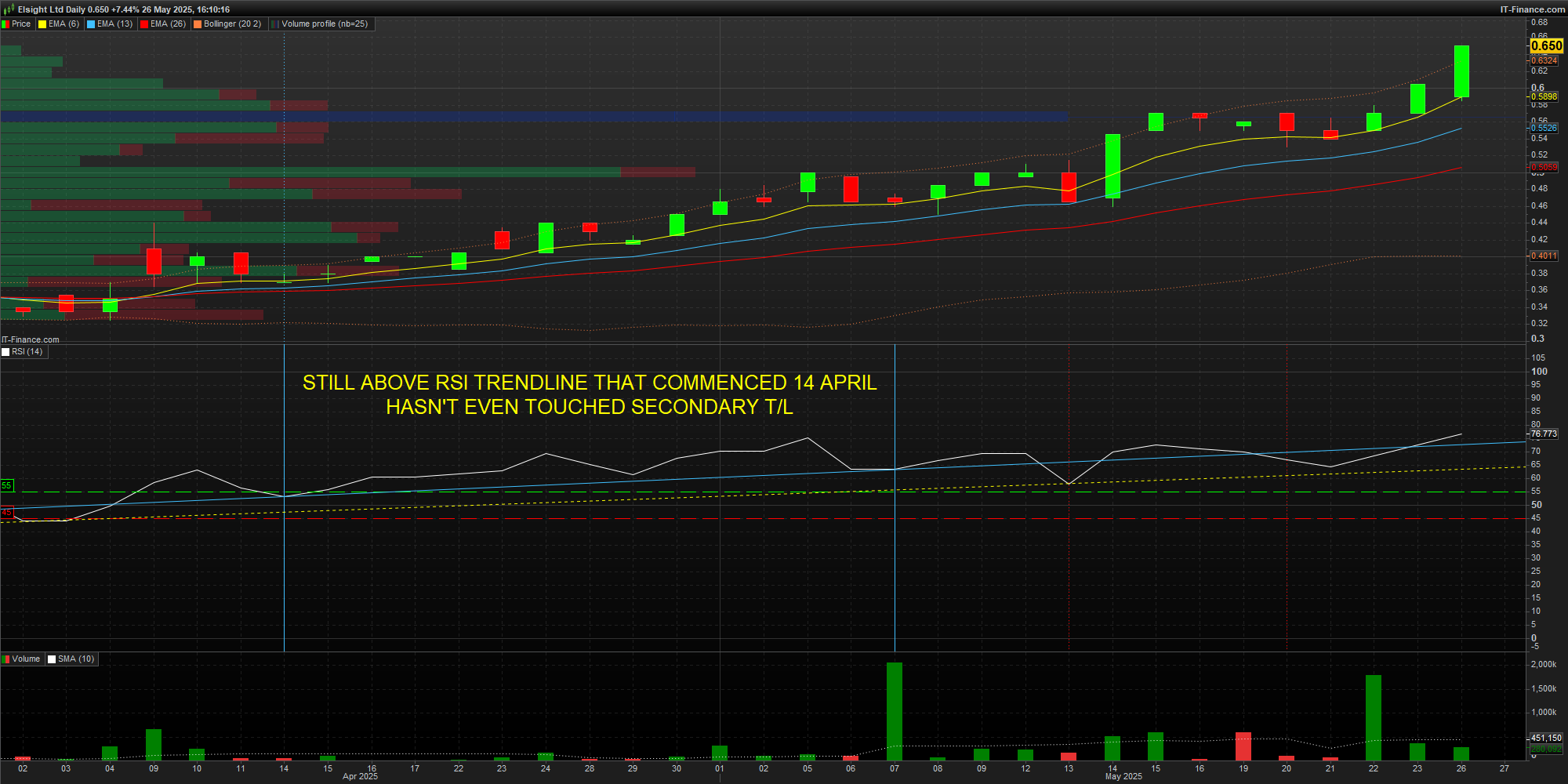Viewport: 1568px width, 784px height.
Task: Click the RSI (14) white legend icon
Action: tap(5, 352)
